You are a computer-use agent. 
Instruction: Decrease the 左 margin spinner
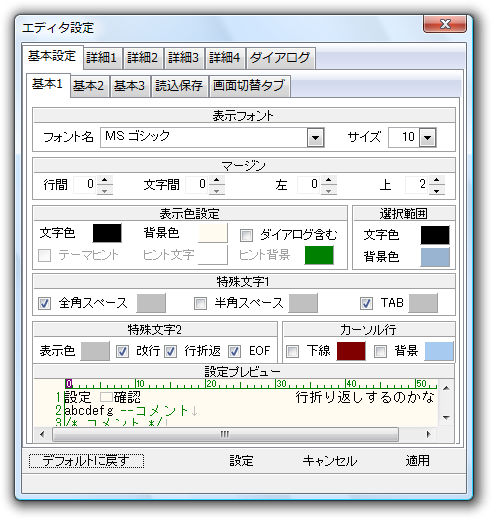(x=329, y=190)
